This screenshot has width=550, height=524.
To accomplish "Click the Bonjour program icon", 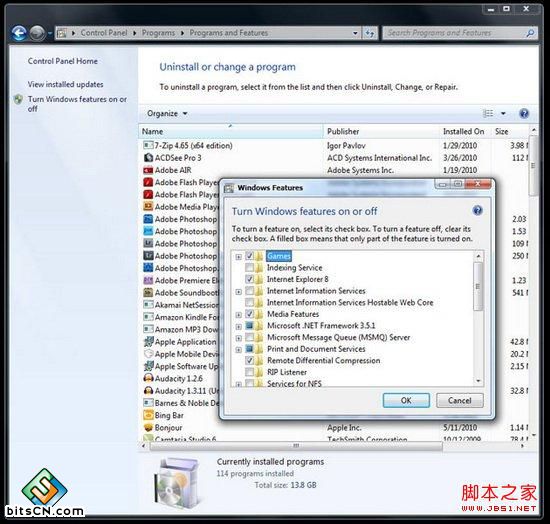I will pos(148,427).
